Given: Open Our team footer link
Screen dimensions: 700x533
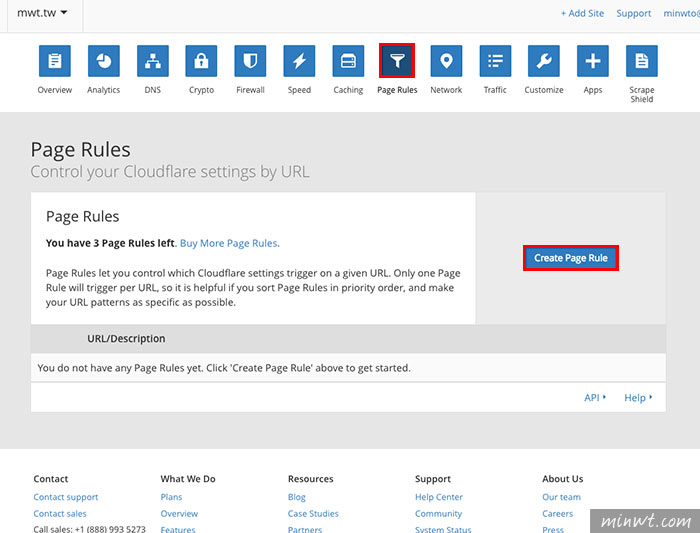Looking at the screenshot, I should pyautogui.click(x=562, y=497).
